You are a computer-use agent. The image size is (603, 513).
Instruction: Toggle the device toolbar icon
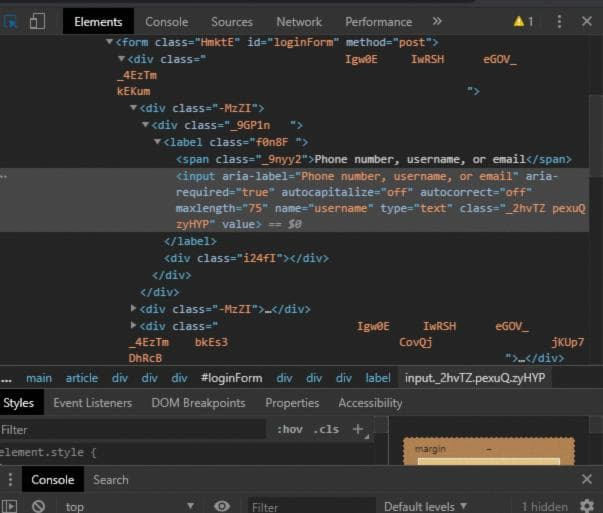tap(37, 21)
